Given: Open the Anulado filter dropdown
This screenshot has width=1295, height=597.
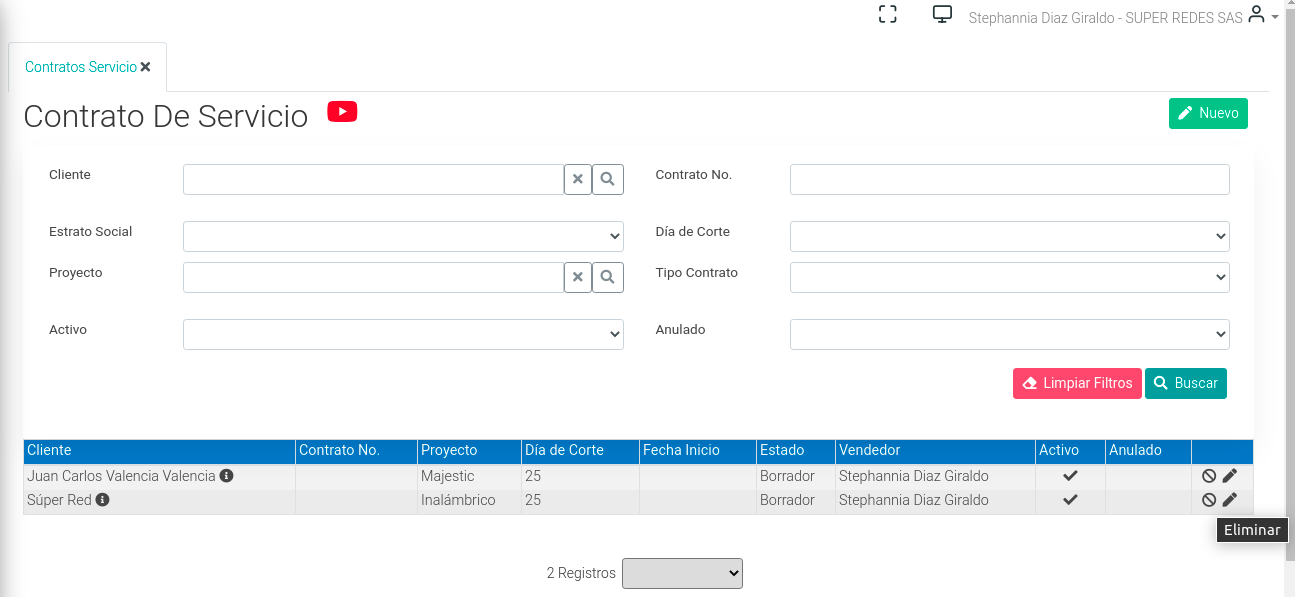Looking at the screenshot, I should click(x=1010, y=334).
